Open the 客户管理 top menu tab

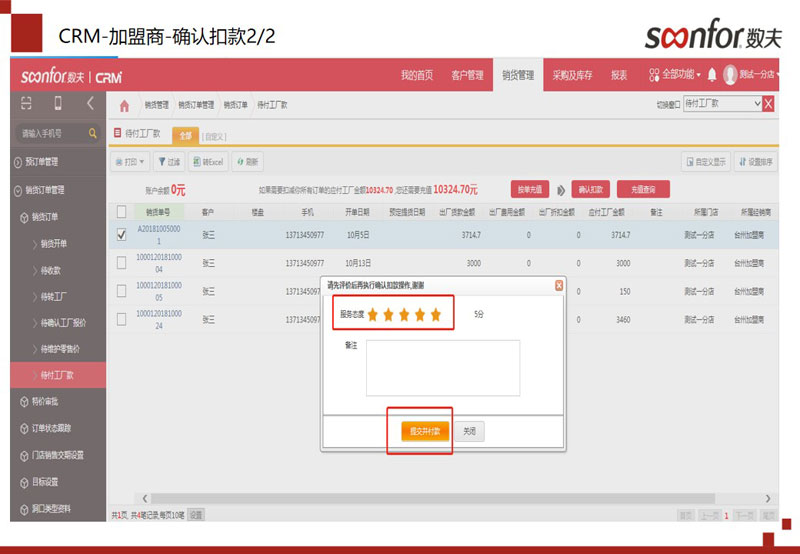(467, 75)
